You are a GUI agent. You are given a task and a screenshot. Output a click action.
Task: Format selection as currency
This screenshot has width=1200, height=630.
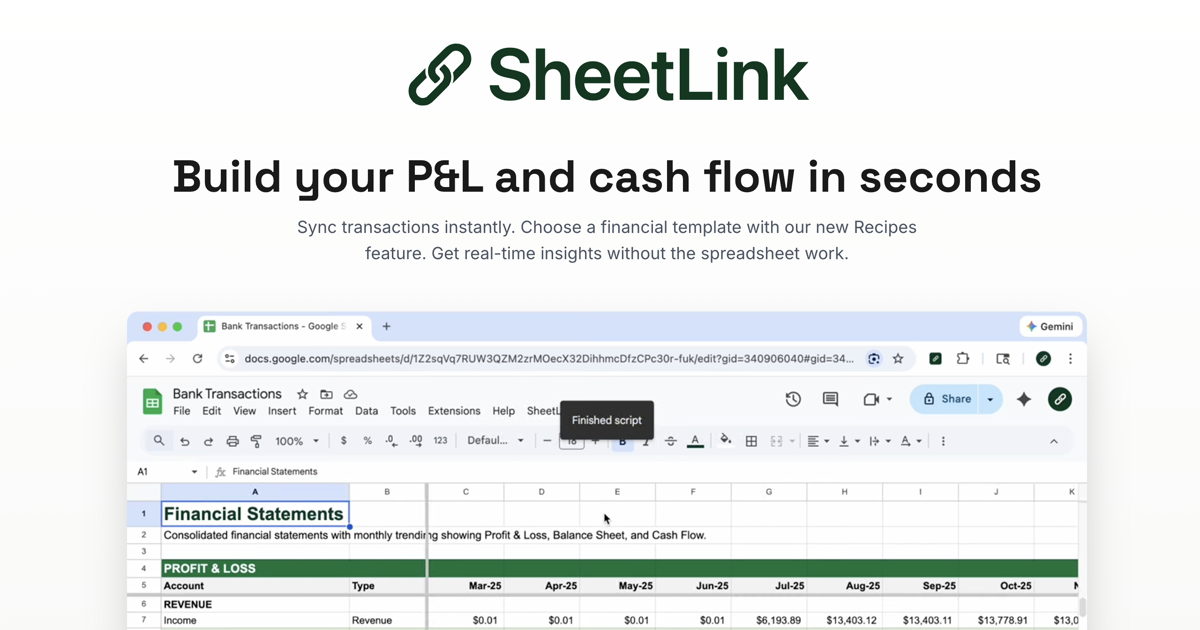click(344, 441)
